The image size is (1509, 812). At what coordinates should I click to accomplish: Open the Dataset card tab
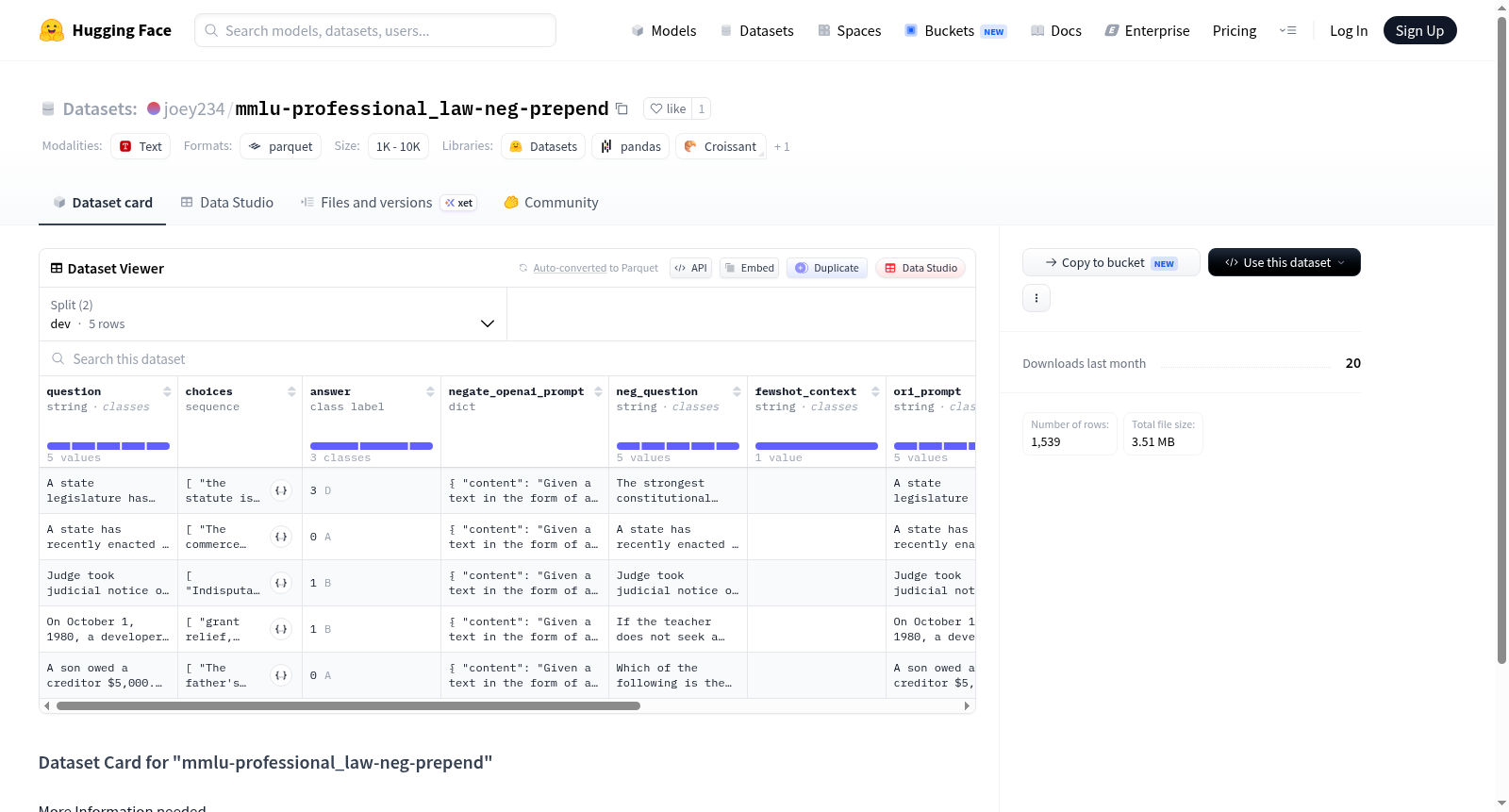pyautogui.click(x=102, y=202)
